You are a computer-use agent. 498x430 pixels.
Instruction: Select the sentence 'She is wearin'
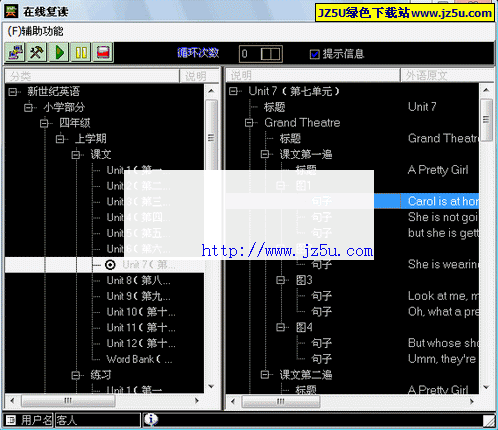443,264
